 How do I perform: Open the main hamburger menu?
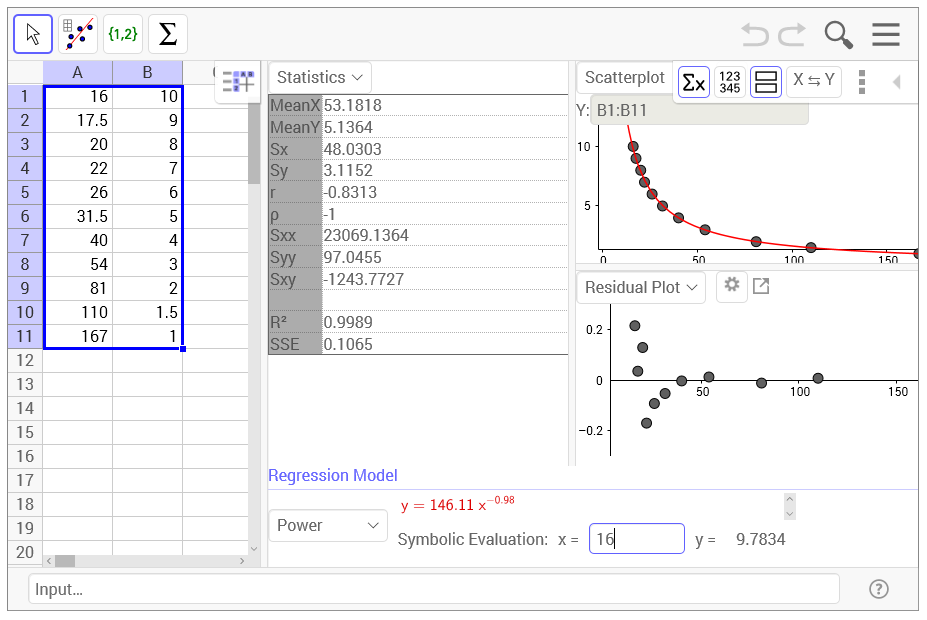886,35
